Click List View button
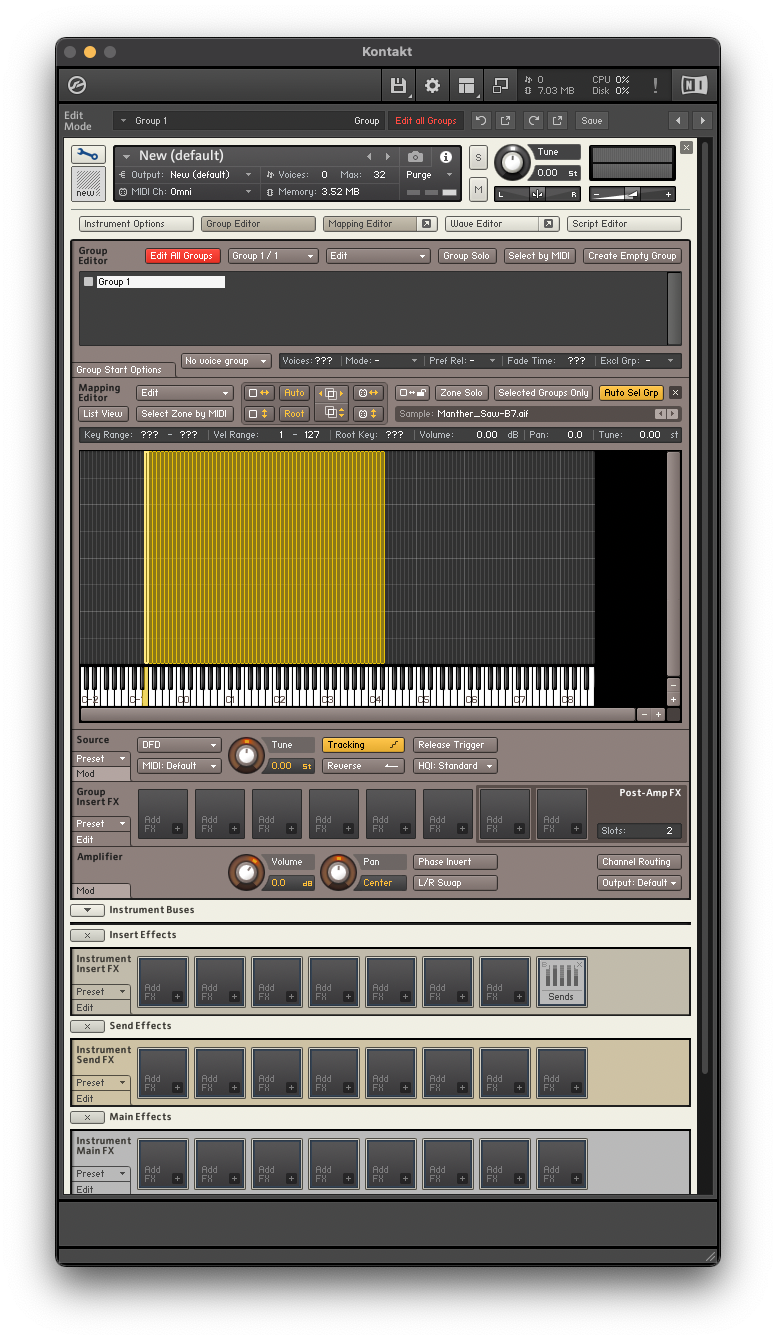The image size is (776, 1340). (x=104, y=414)
